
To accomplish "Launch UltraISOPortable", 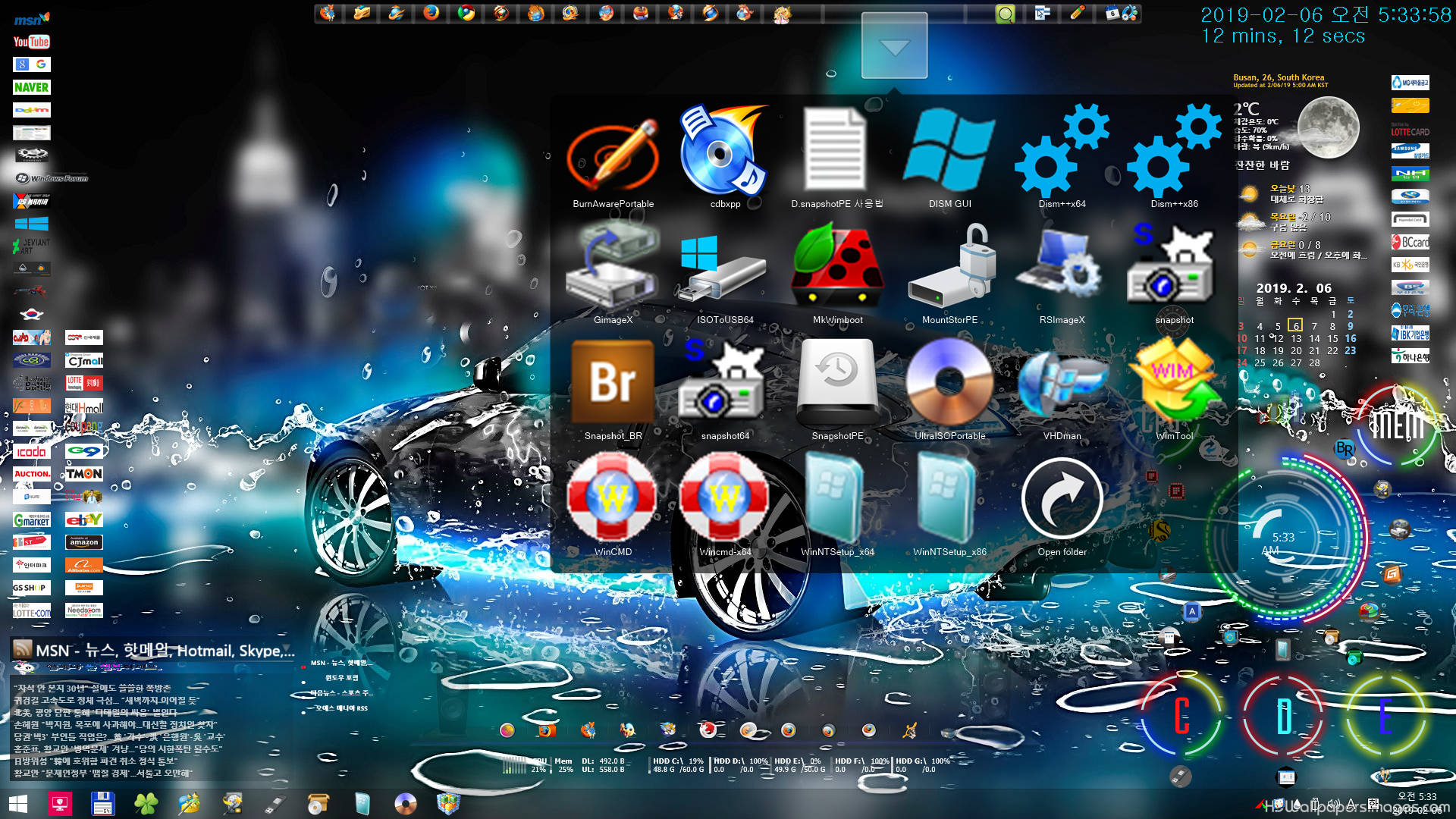I will (x=949, y=381).
